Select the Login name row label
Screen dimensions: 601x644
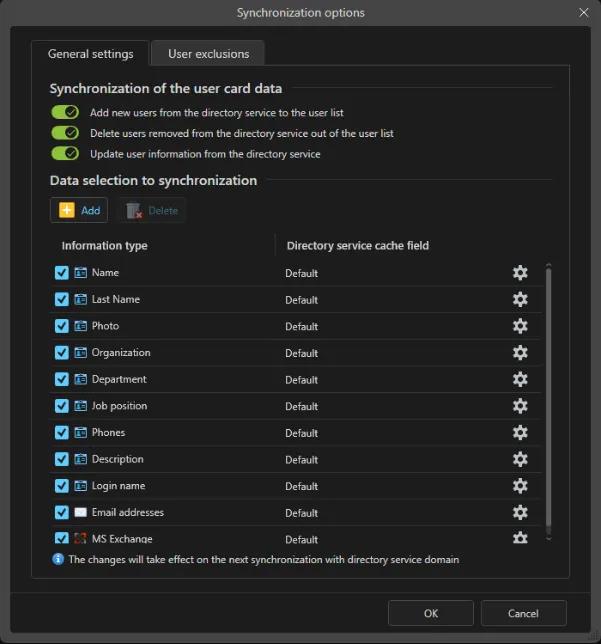(118, 486)
